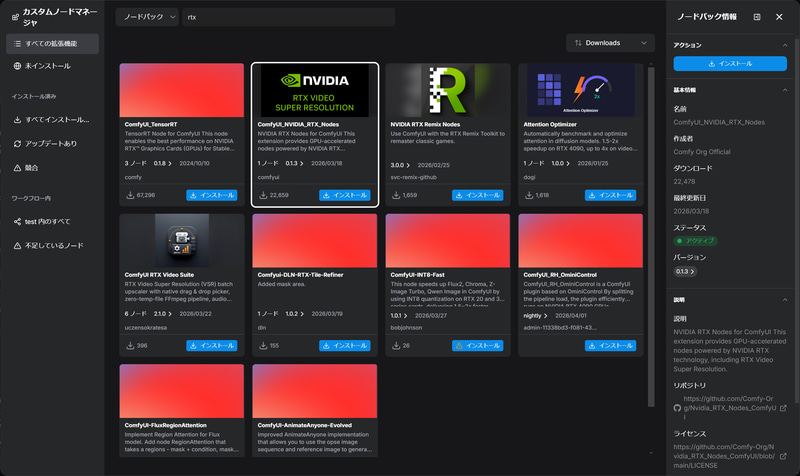Open version 0.1.8 selector on ComfyUI_TensorRT
This screenshot has height=476, width=800.
(163, 163)
